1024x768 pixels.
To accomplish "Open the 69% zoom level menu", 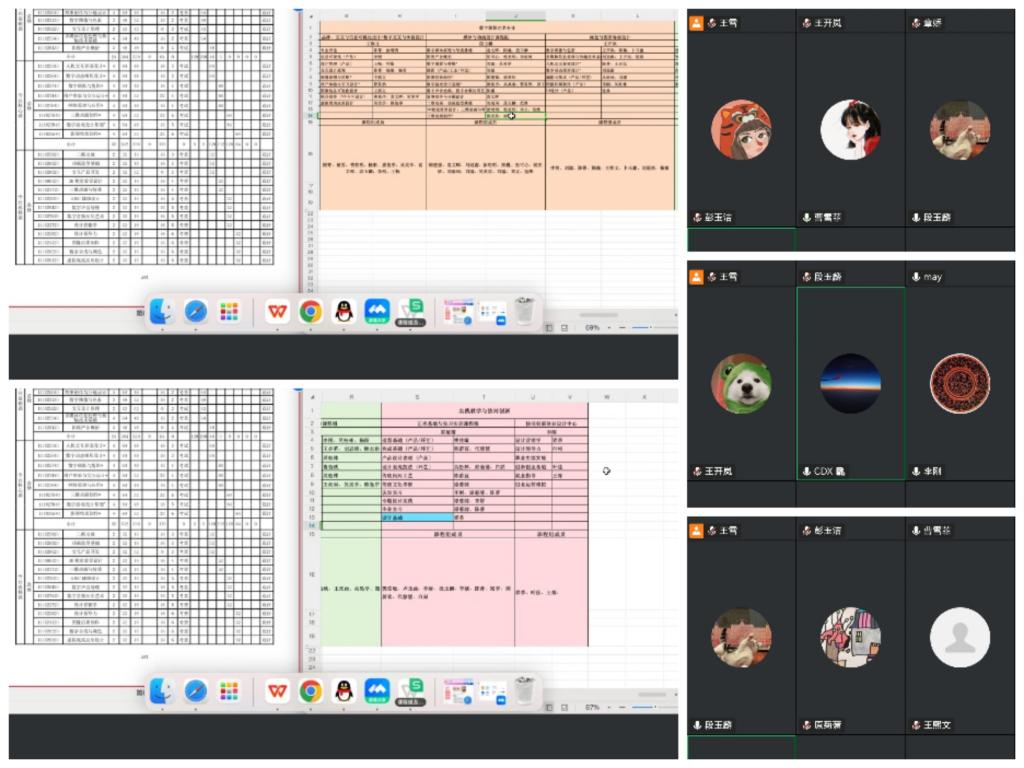I will [593, 328].
